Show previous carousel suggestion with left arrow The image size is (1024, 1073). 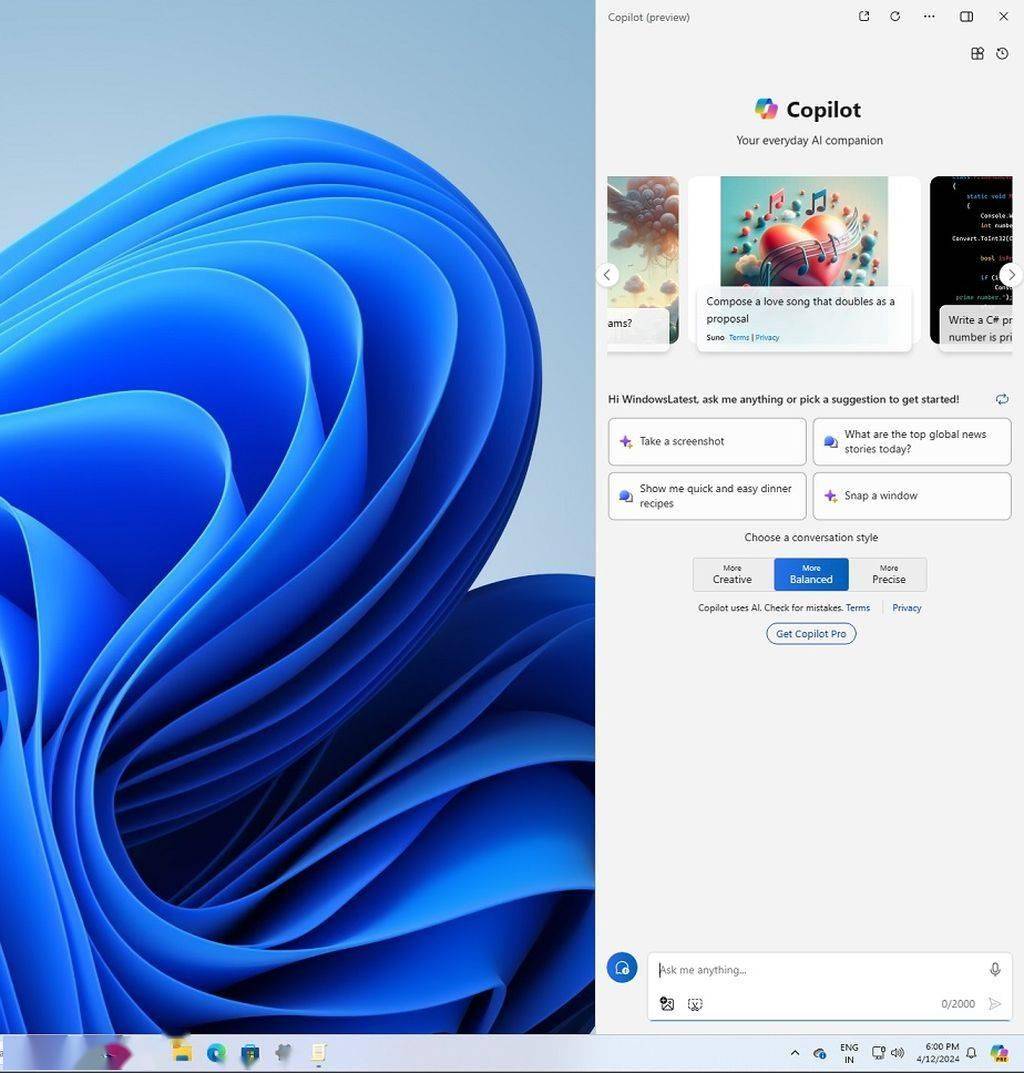click(x=607, y=274)
